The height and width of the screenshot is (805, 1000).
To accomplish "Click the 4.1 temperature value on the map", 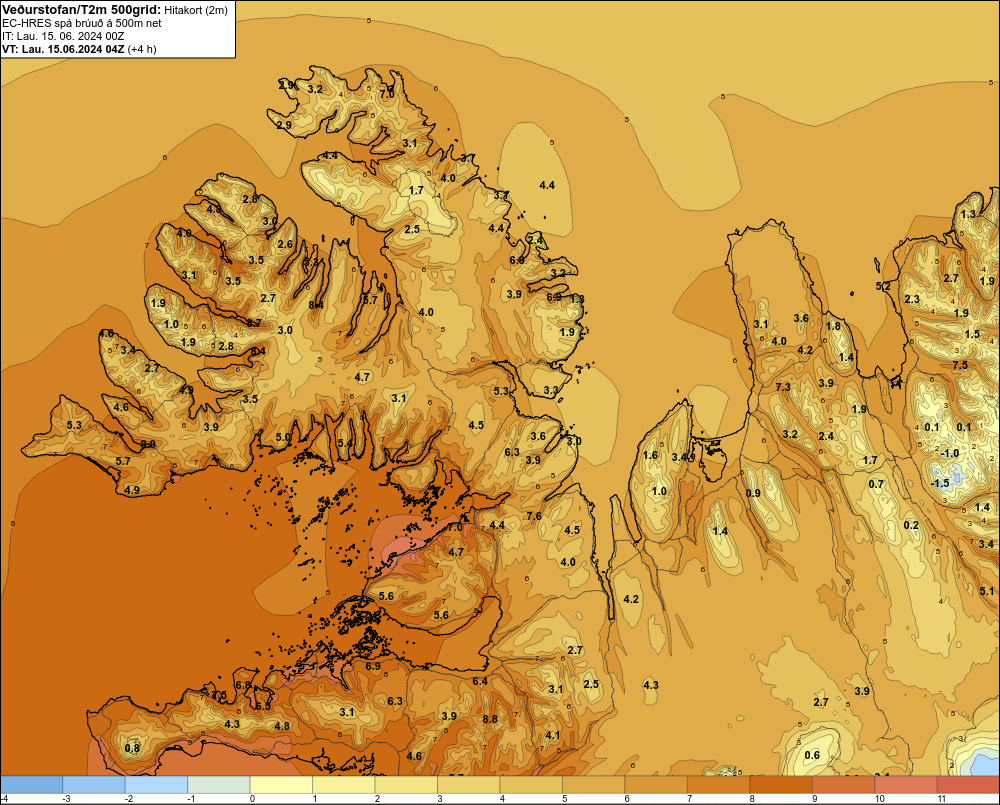I will 552,735.
